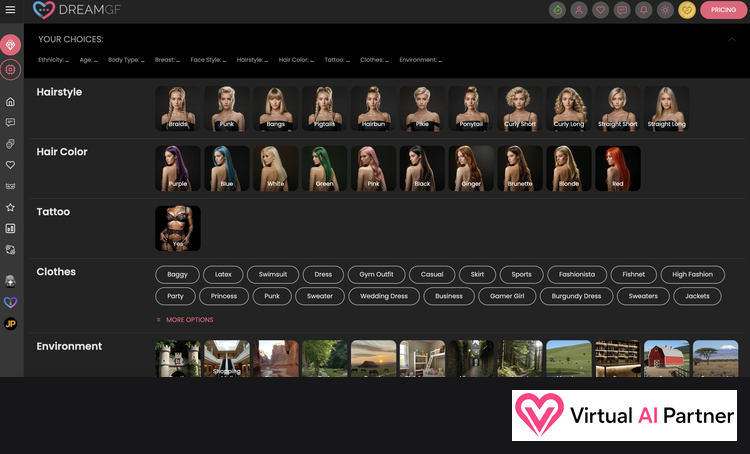The image size is (750, 454).
Task: Choose the red barn environment thumbnail
Action: click(x=666, y=358)
